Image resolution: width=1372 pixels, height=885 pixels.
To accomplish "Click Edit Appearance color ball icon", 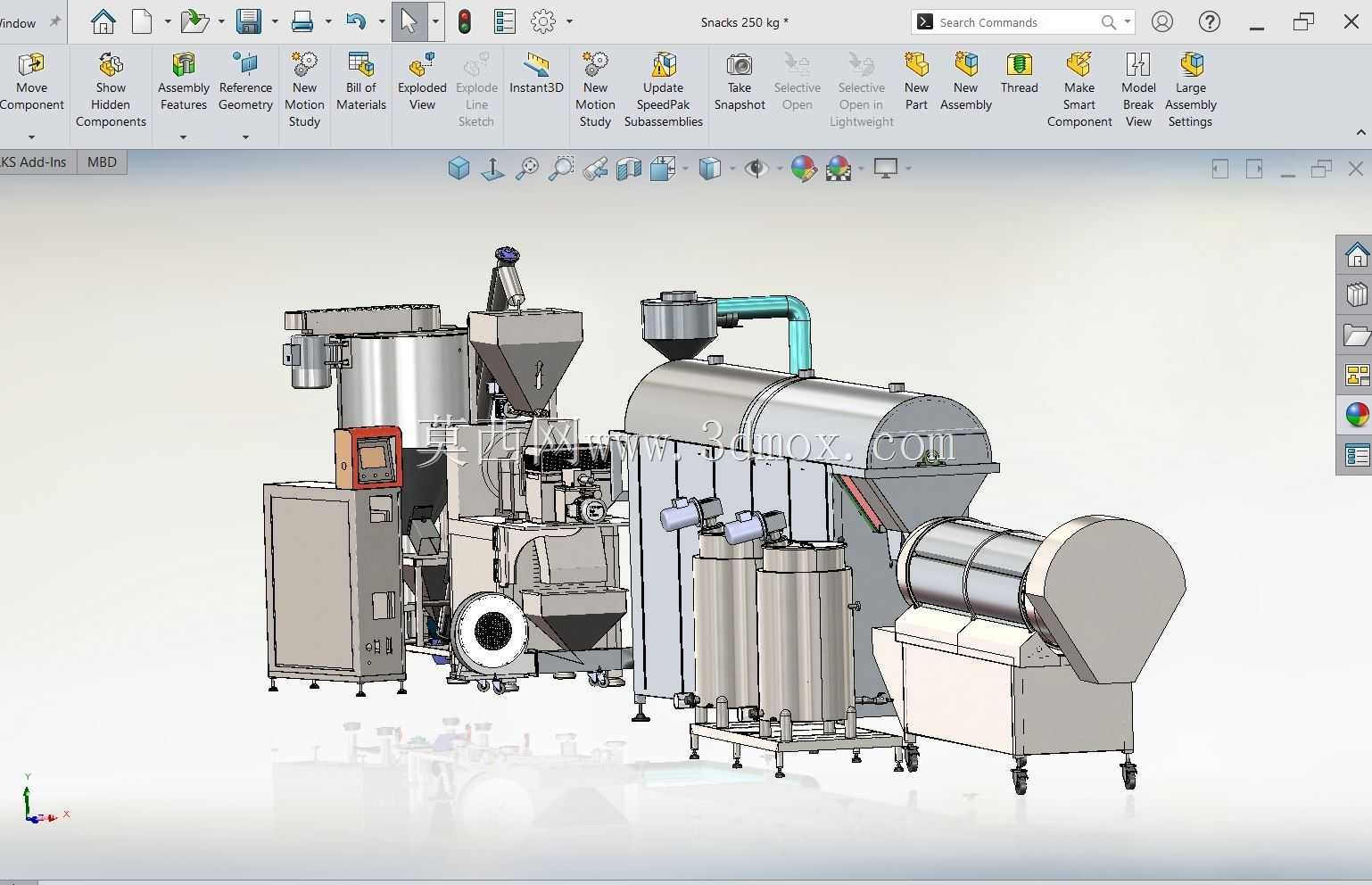I will click(803, 168).
